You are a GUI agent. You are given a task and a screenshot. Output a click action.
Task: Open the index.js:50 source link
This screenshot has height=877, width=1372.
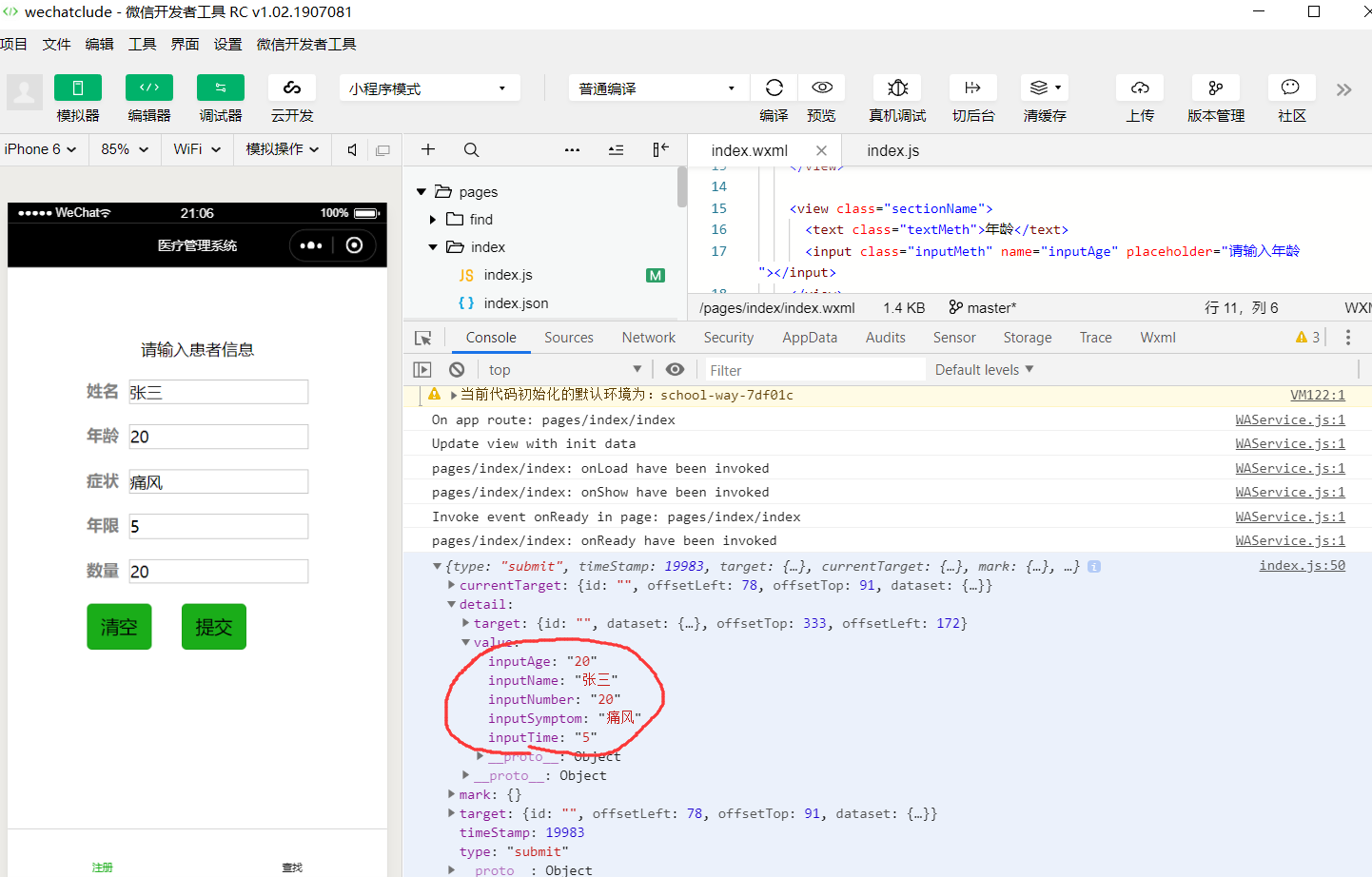pos(1303,565)
